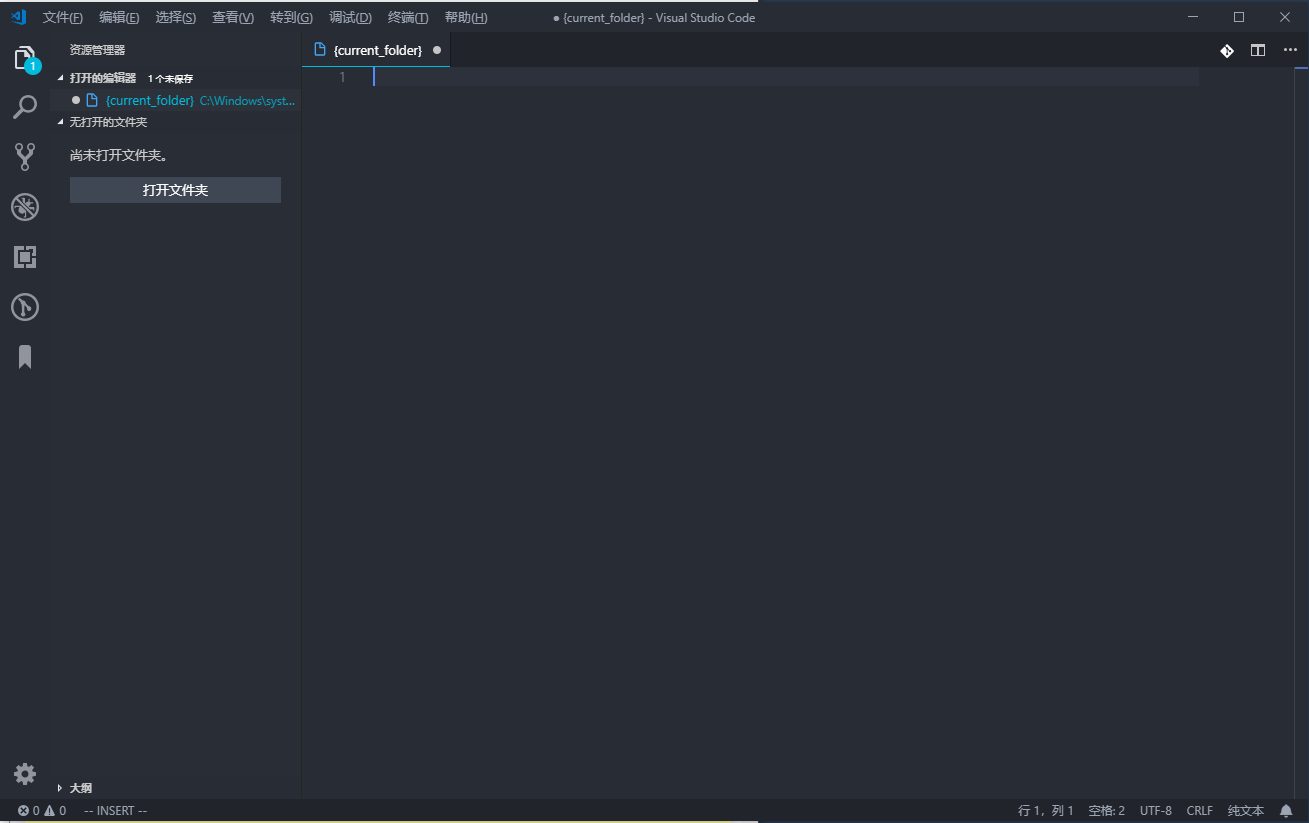Click the 打开文件夹 button
The width and height of the screenshot is (1309, 823).
175,190
